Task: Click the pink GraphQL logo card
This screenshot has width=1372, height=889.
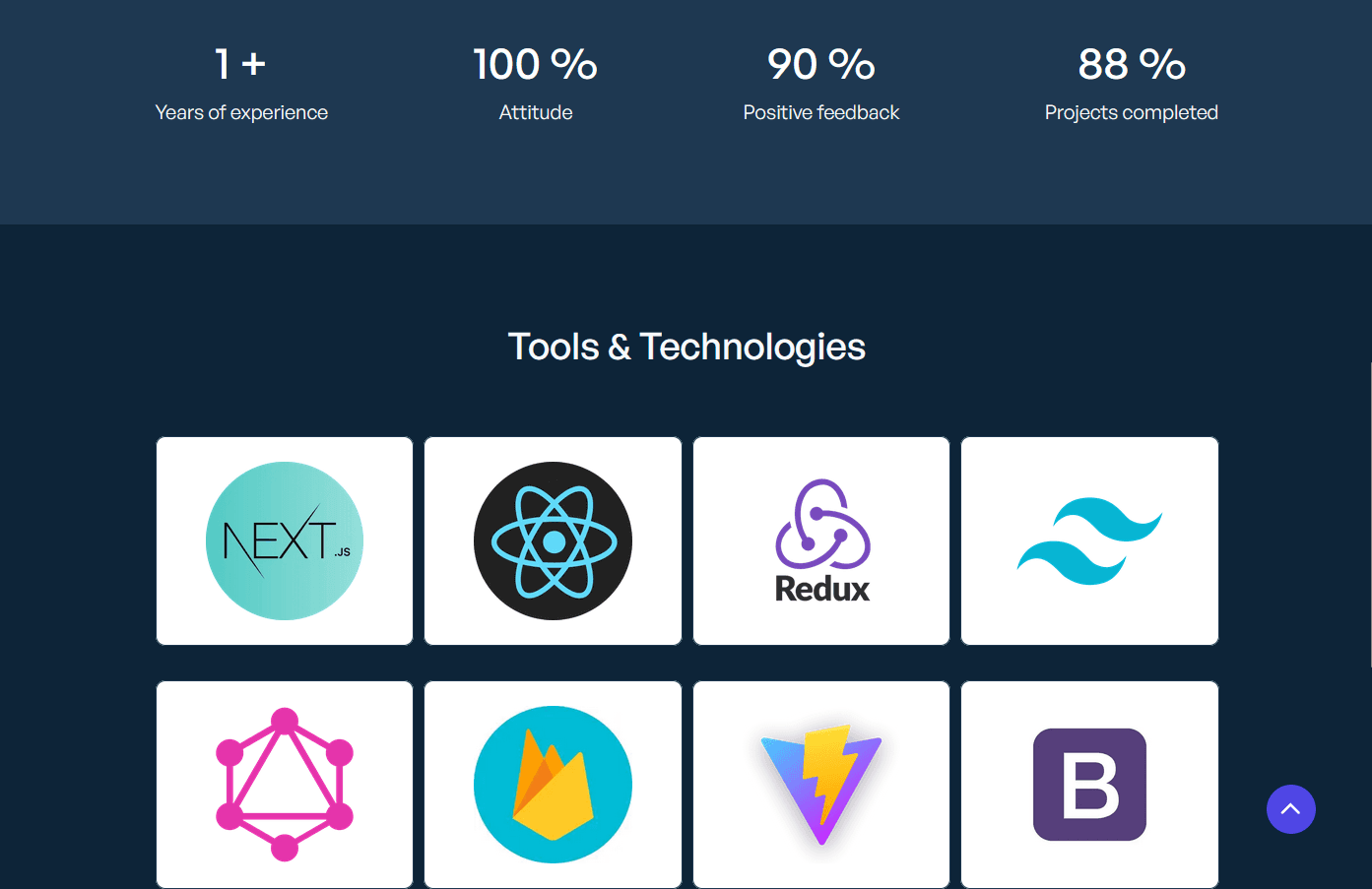Action: (285, 785)
